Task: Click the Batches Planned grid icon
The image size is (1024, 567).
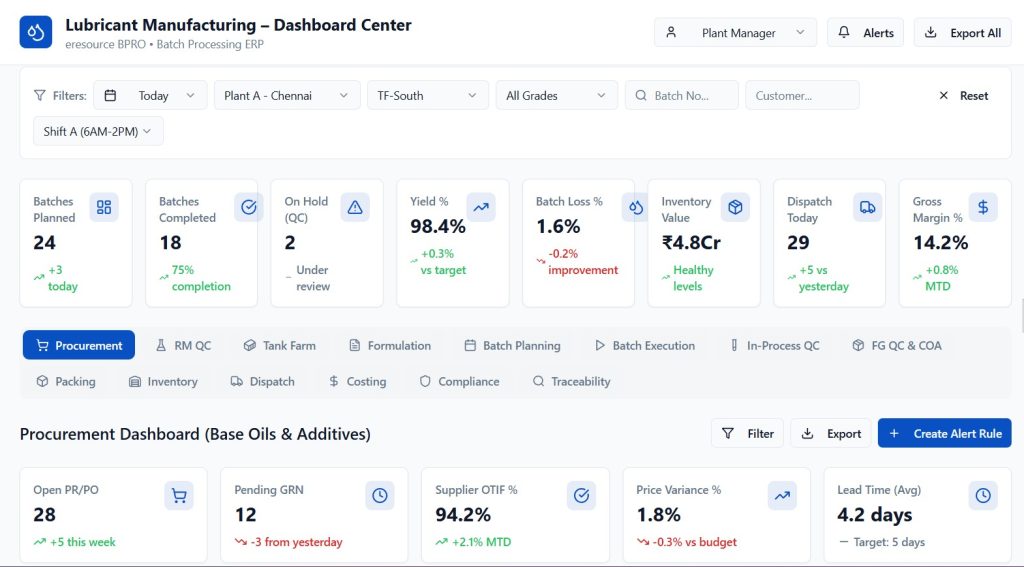Action: point(103,207)
